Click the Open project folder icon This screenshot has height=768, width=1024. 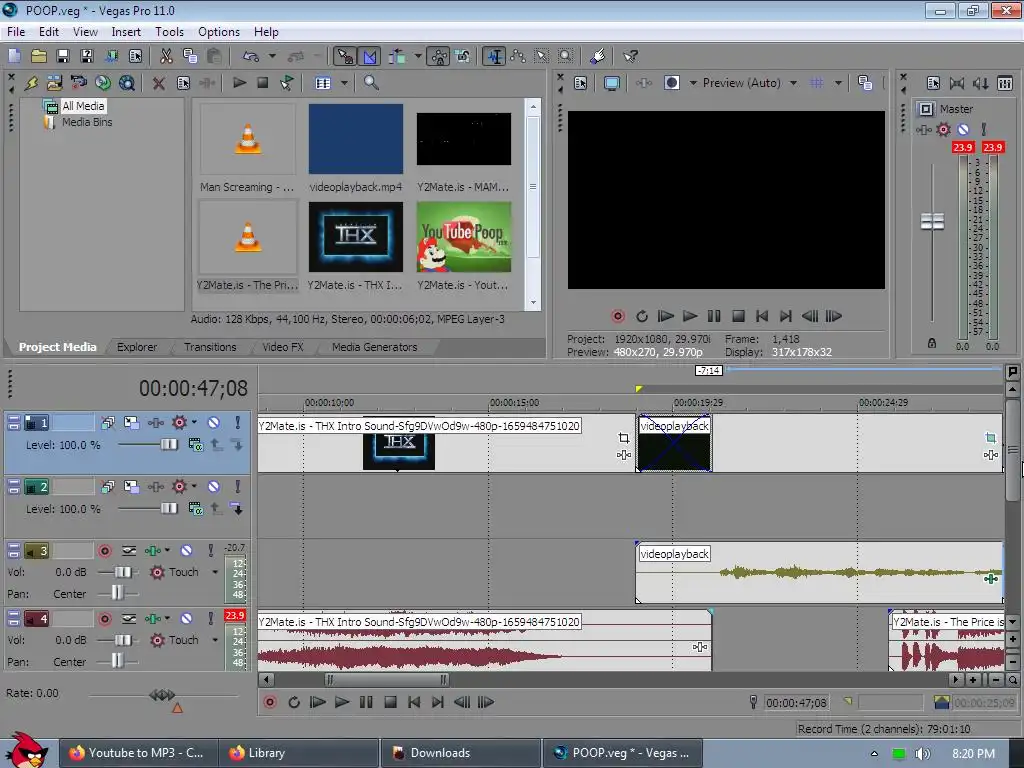pyautogui.click(x=39, y=56)
